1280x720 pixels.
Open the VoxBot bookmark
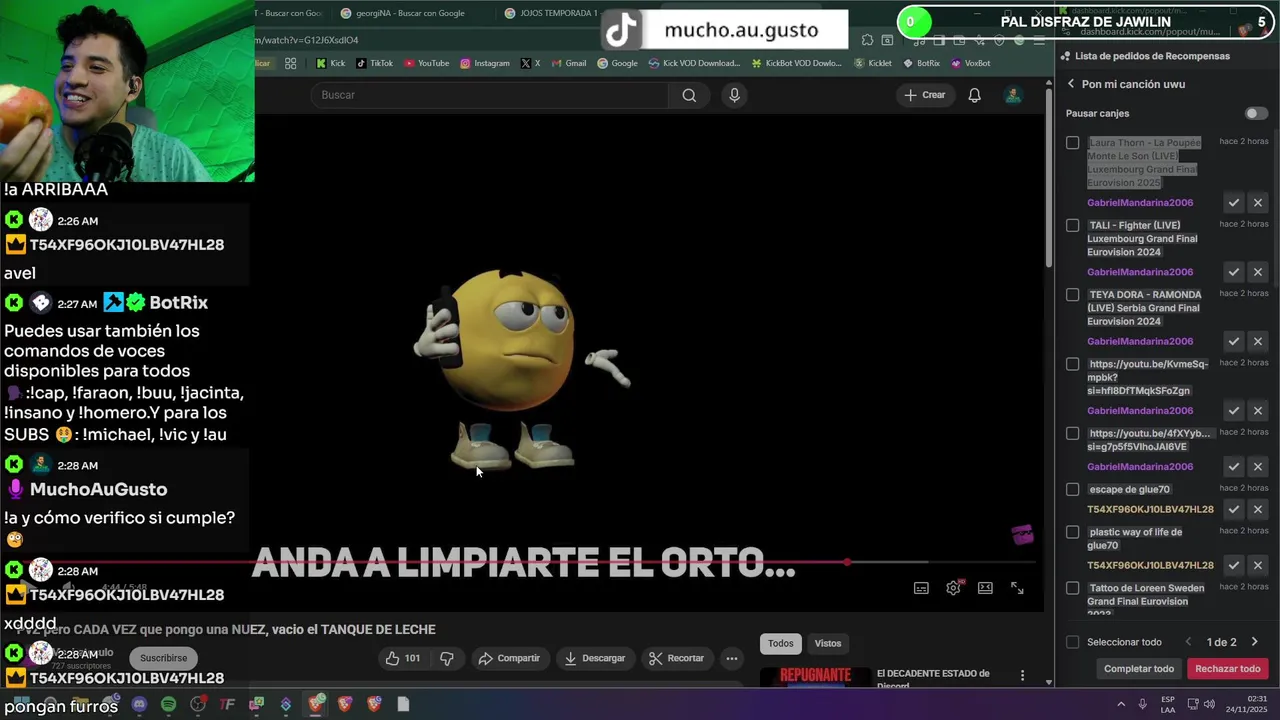point(971,63)
